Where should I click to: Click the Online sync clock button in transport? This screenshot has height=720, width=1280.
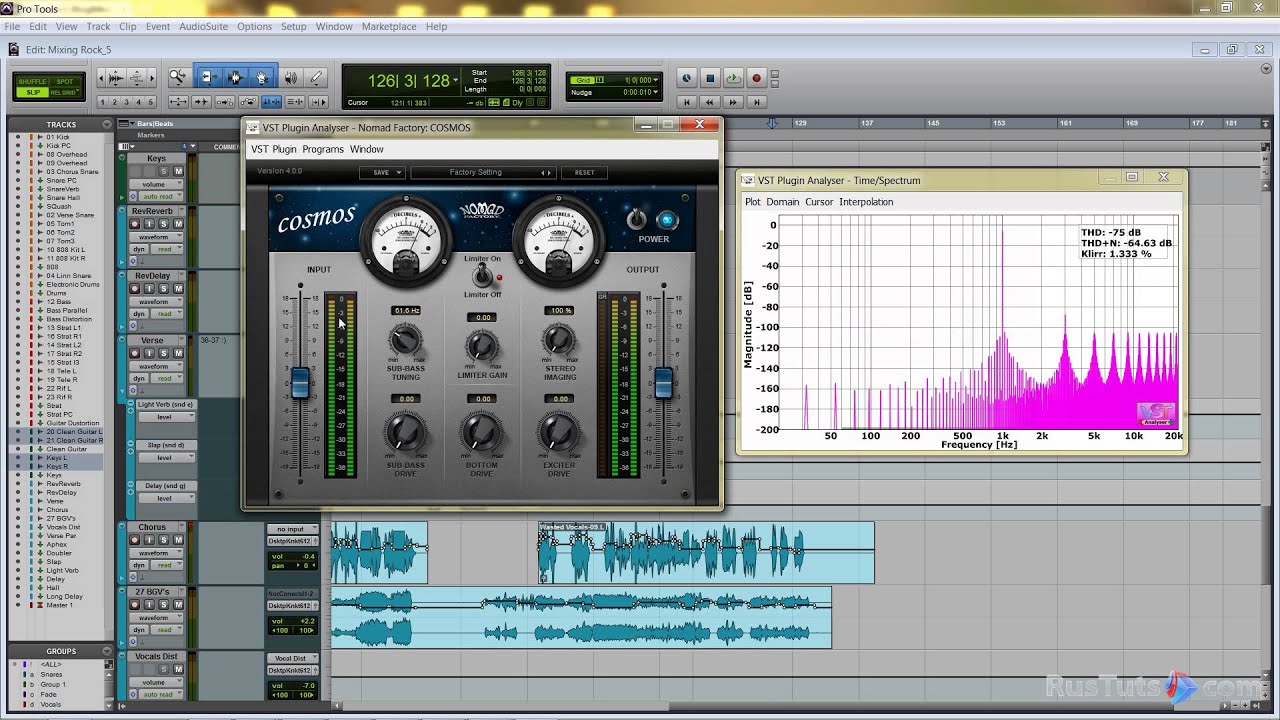click(x=687, y=78)
